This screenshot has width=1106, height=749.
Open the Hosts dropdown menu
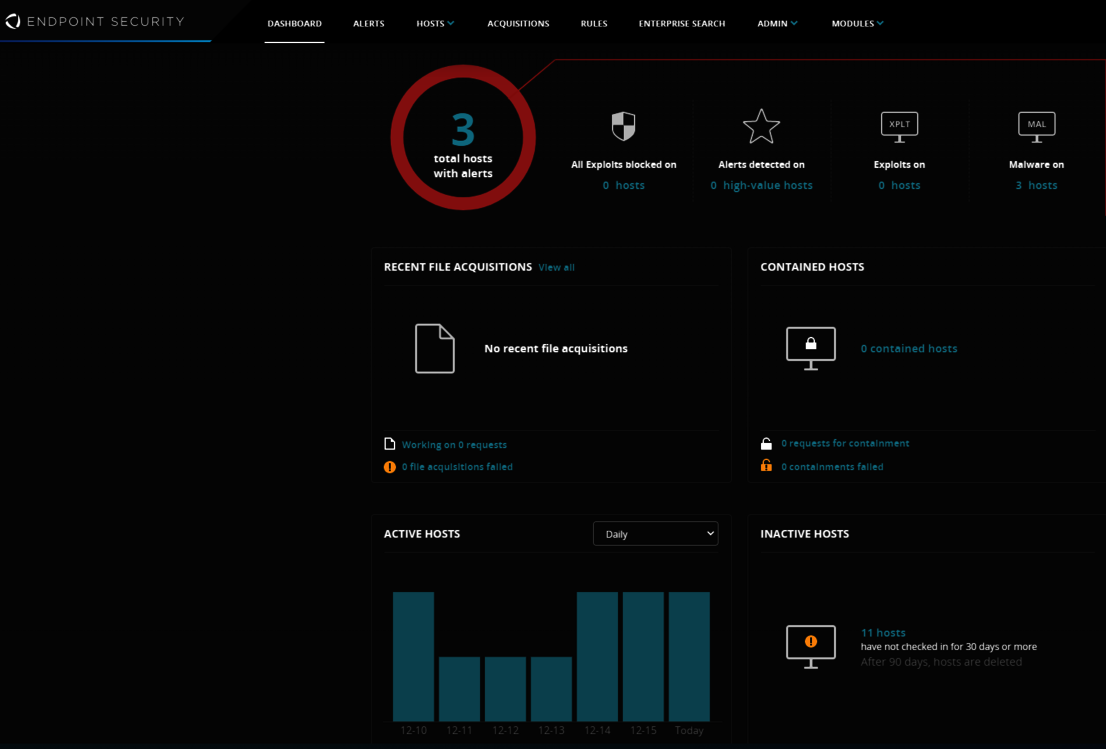pos(435,23)
